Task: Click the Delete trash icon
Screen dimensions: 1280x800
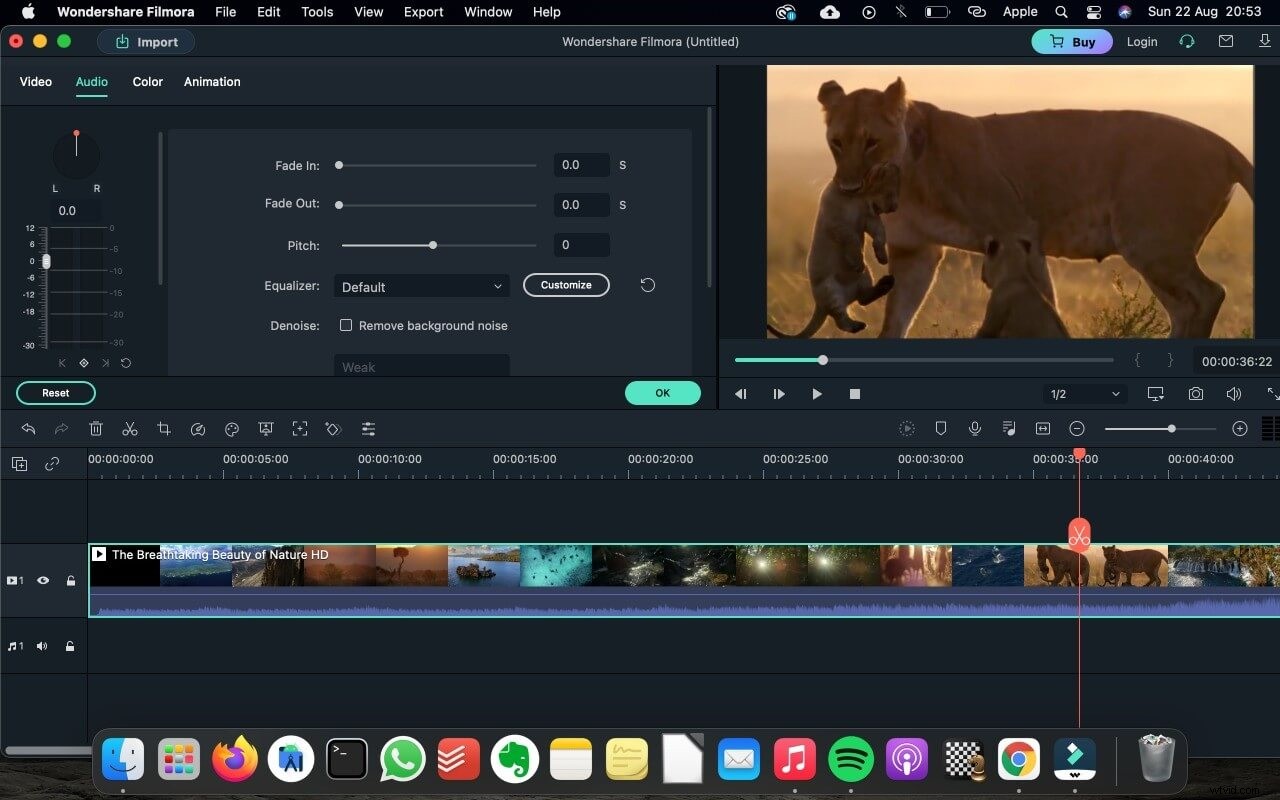Action: click(x=96, y=428)
